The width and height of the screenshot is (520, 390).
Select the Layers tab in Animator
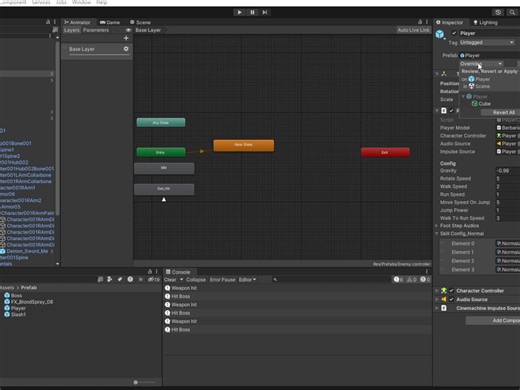[x=72, y=30]
